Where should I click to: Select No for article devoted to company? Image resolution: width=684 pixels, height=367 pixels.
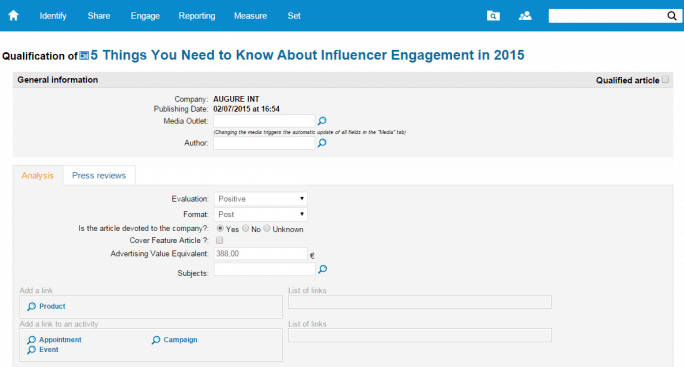point(246,228)
